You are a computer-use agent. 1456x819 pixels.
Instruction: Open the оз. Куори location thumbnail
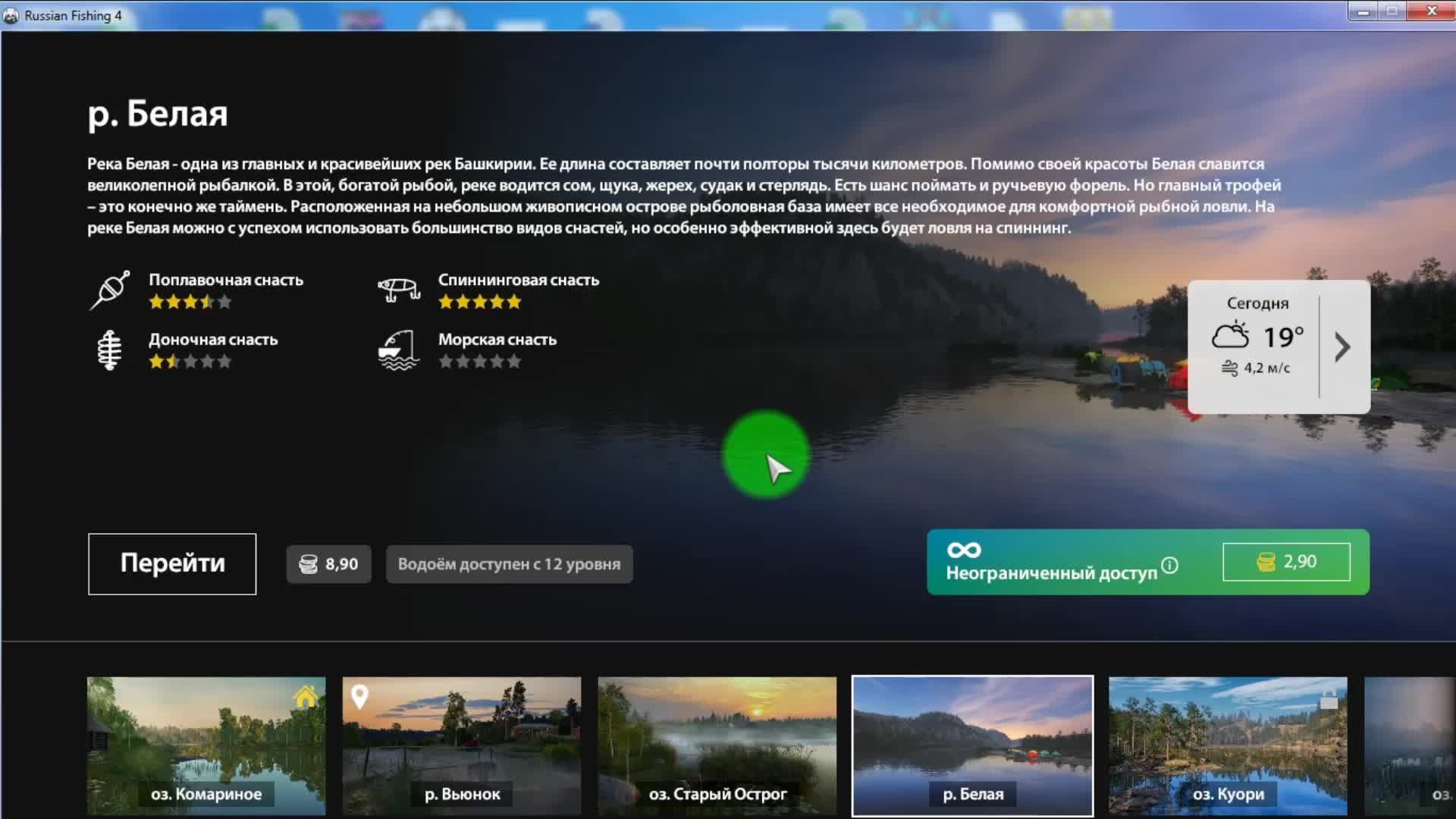(1228, 745)
